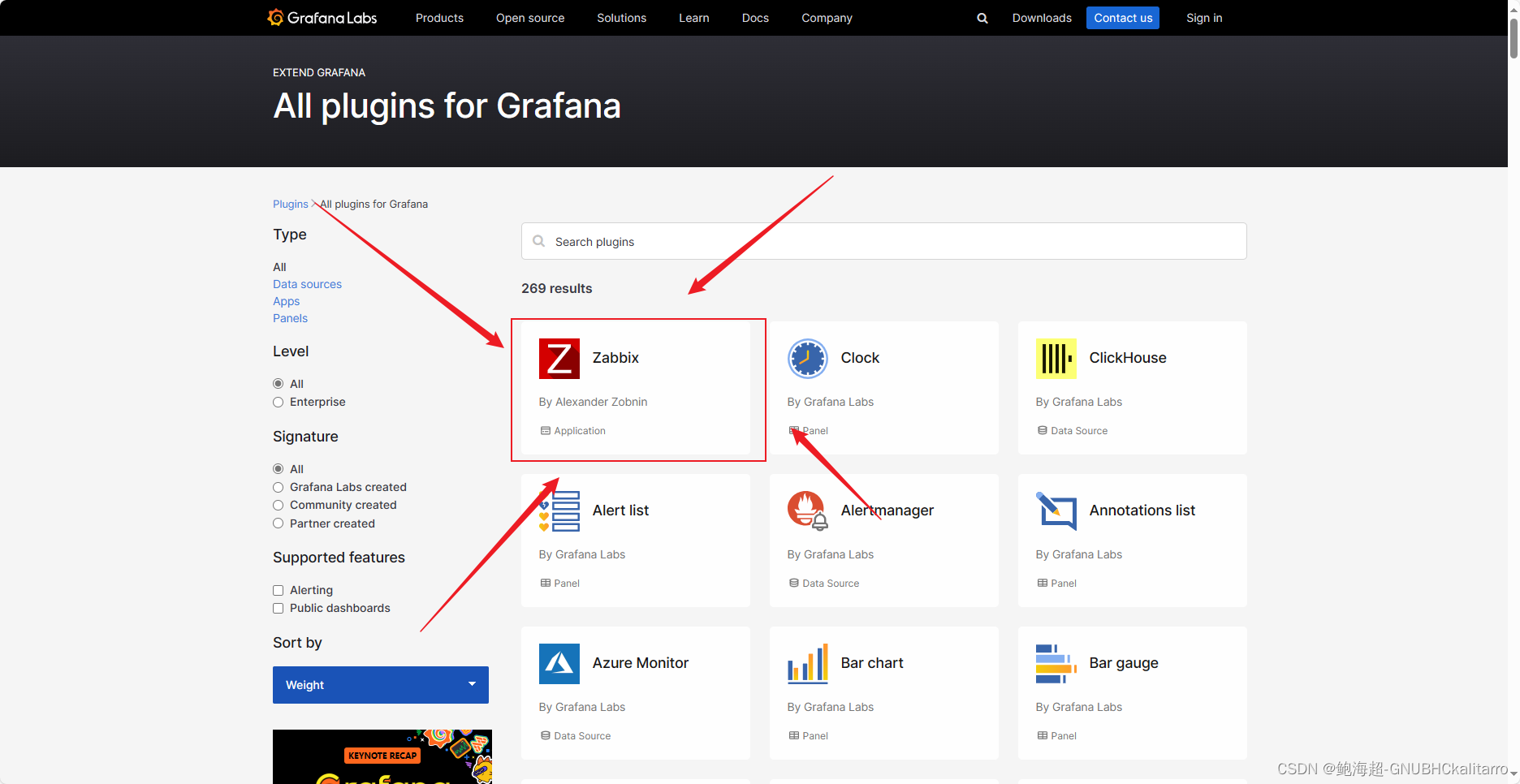Open the Company menu

[827, 18]
